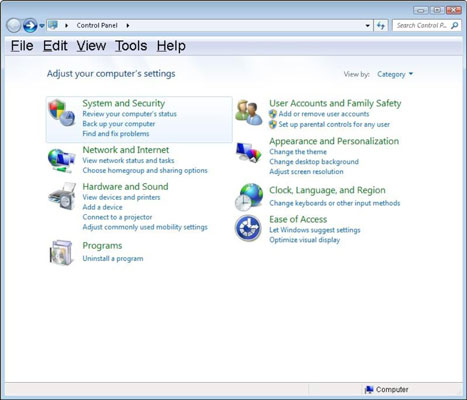The width and height of the screenshot is (467, 400).
Task: Click View devices and printers
Action: tap(121, 197)
